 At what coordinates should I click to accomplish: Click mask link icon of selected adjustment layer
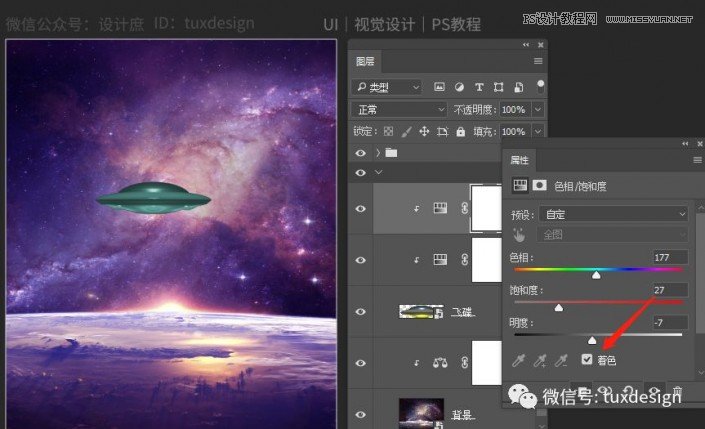(x=464, y=208)
